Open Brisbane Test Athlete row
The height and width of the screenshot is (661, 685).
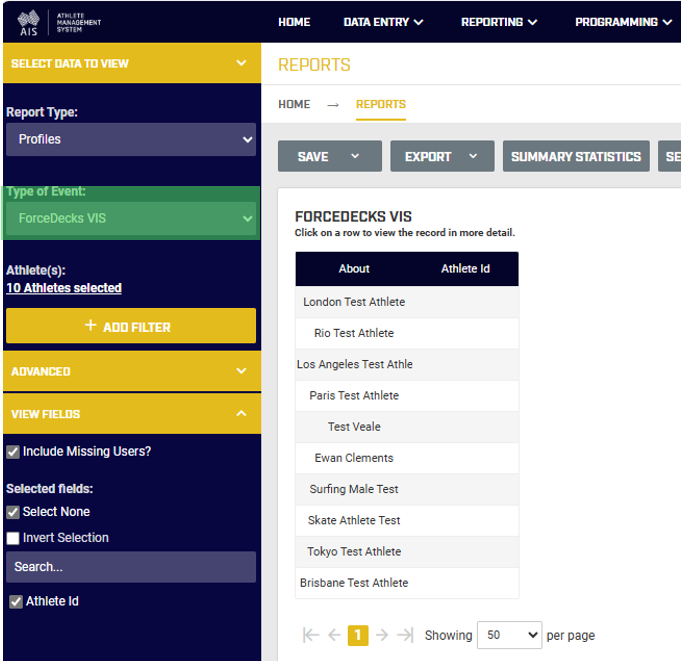[407, 583]
